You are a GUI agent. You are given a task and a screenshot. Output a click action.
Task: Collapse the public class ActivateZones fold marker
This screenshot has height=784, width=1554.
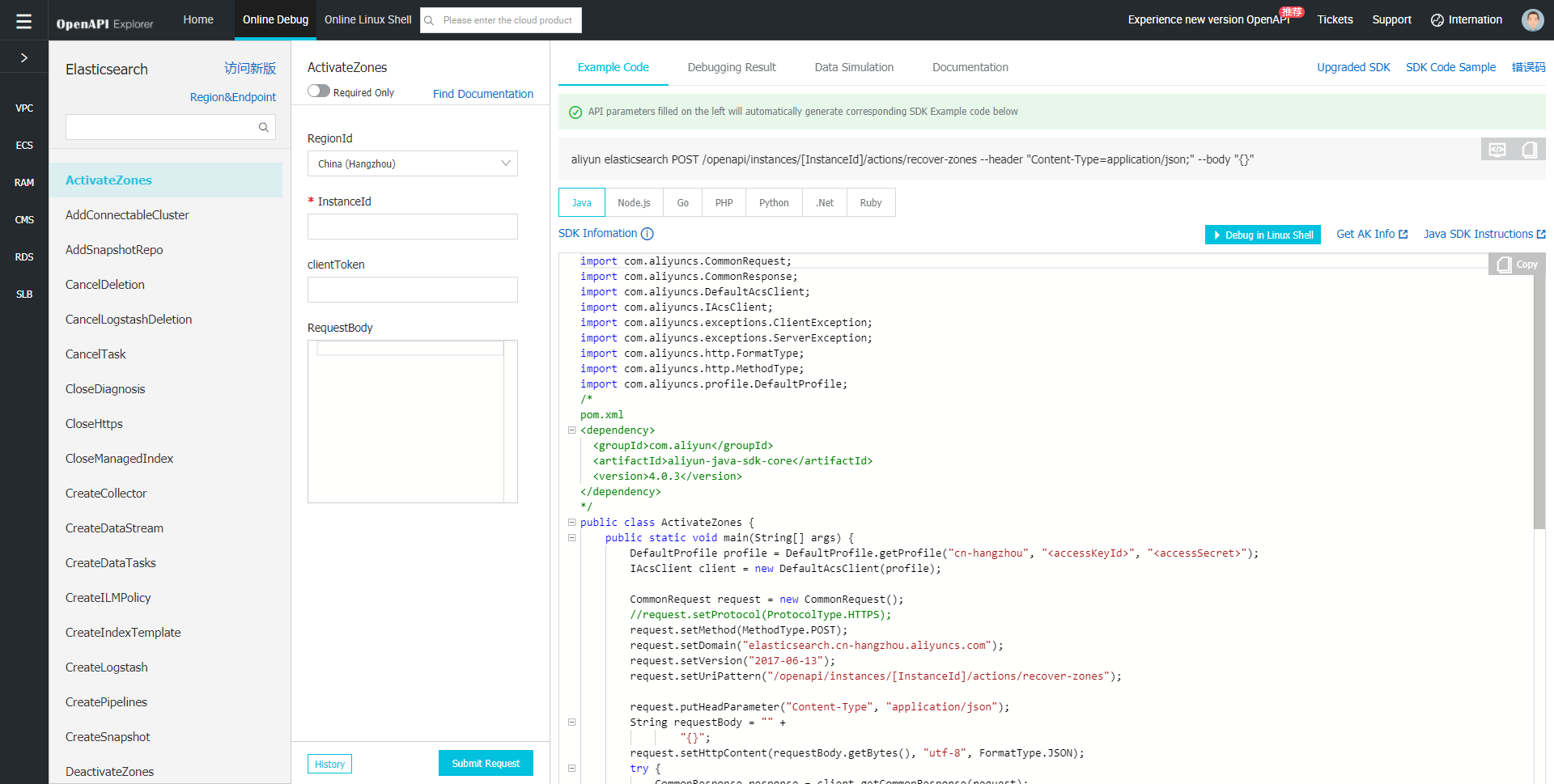[x=571, y=523]
